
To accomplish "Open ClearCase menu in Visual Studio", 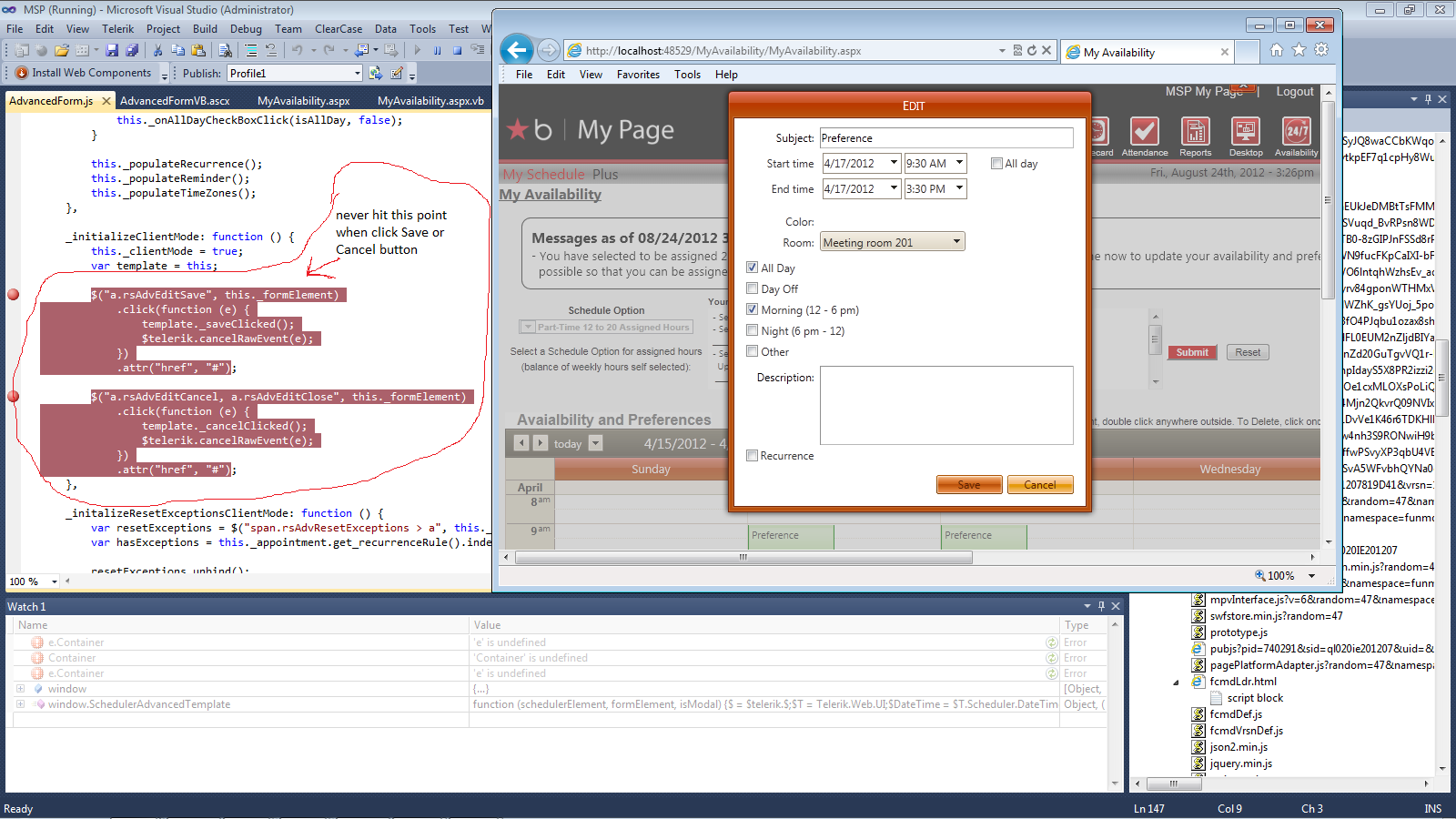I will click(x=339, y=29).
